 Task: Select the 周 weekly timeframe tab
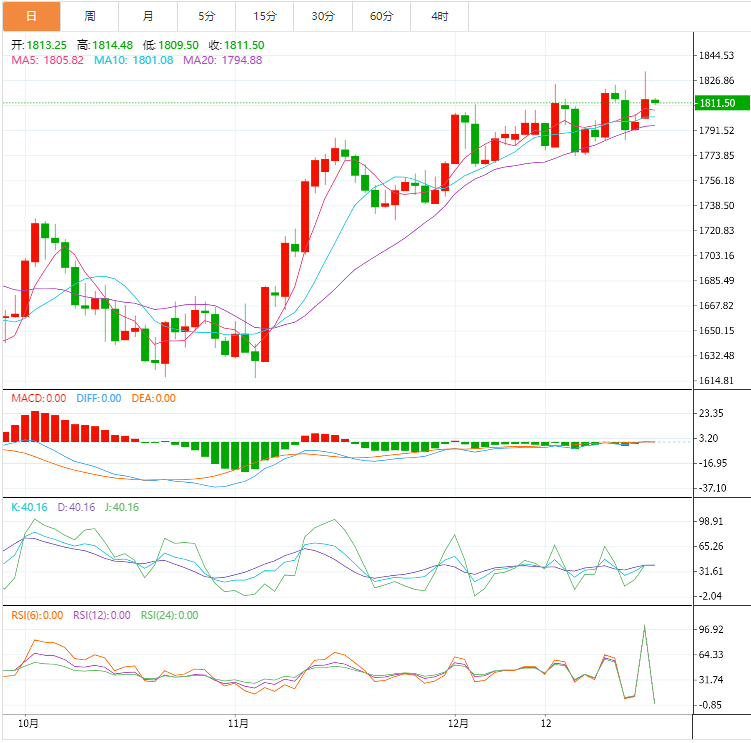(x=90, y=16)
